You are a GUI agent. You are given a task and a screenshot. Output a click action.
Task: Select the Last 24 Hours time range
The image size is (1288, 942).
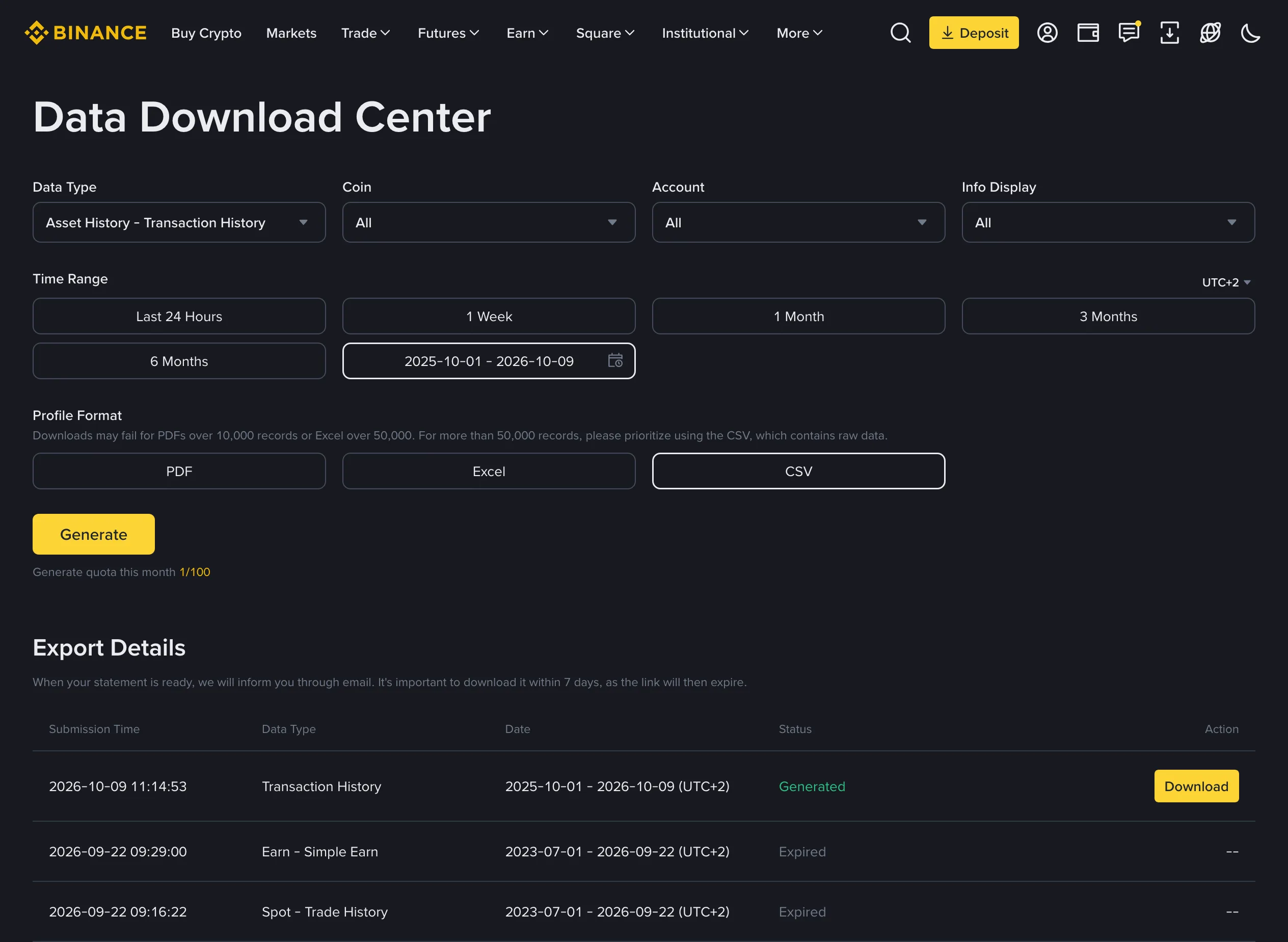click(179, 316)
